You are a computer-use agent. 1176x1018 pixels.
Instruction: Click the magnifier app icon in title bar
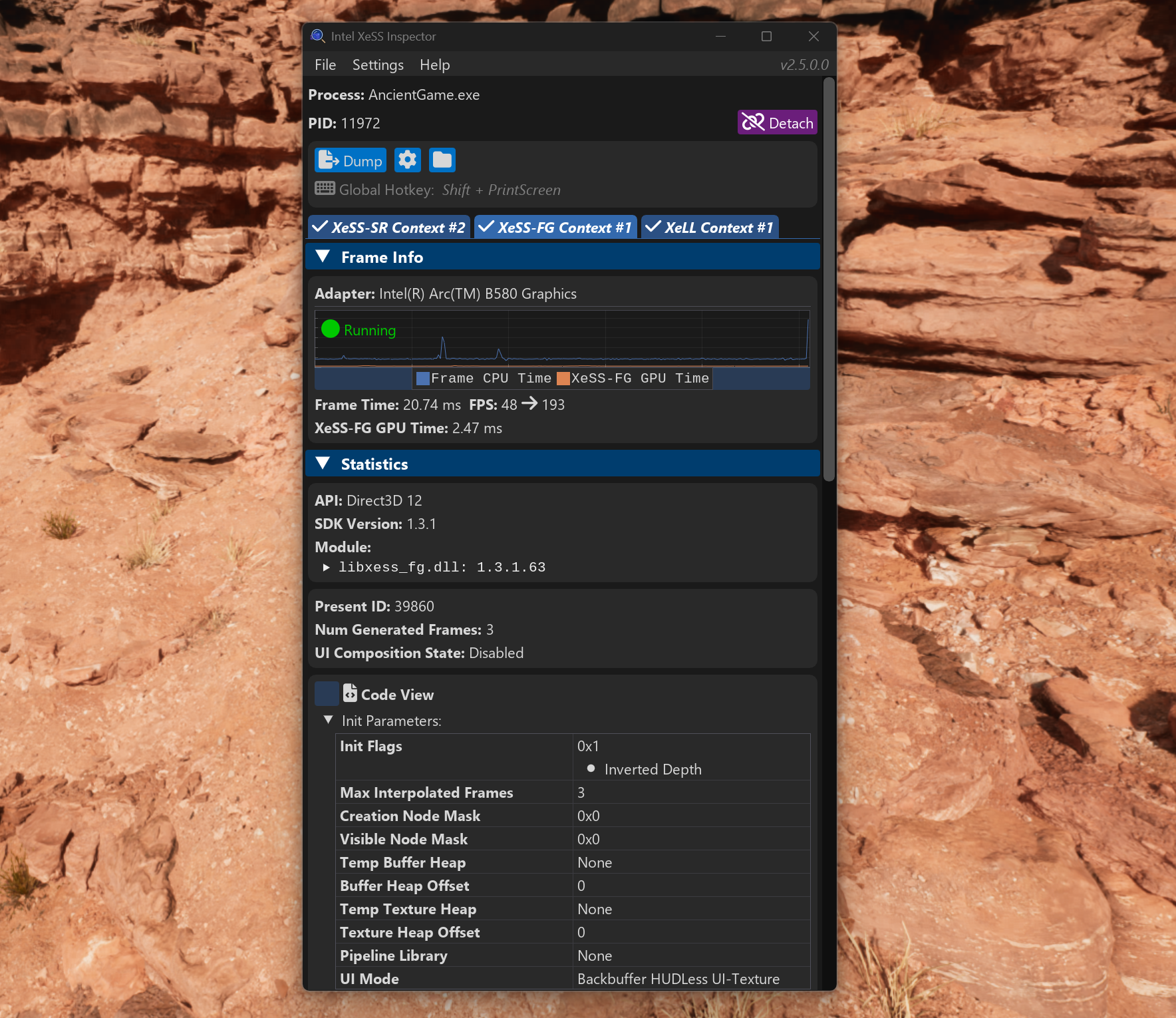(318, 36)
